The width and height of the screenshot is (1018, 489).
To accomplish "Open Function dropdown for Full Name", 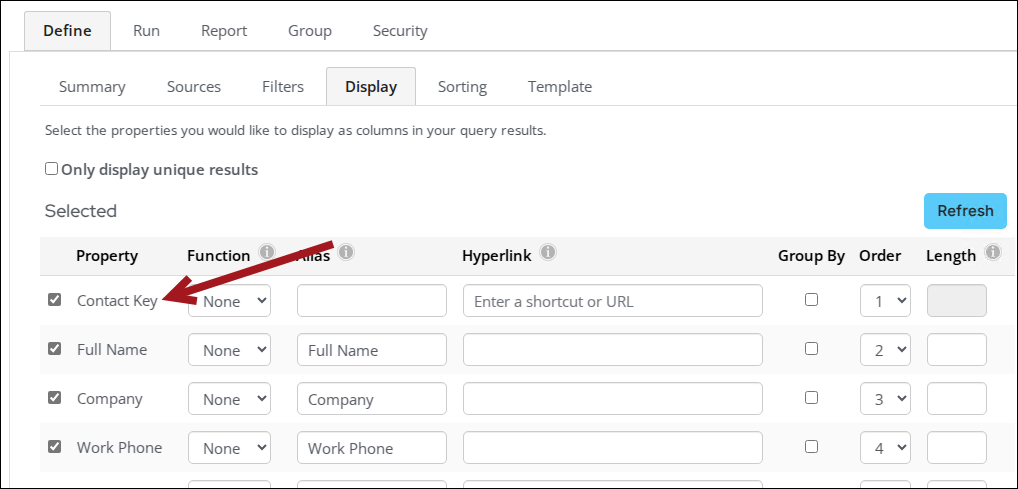I will 229,349.
